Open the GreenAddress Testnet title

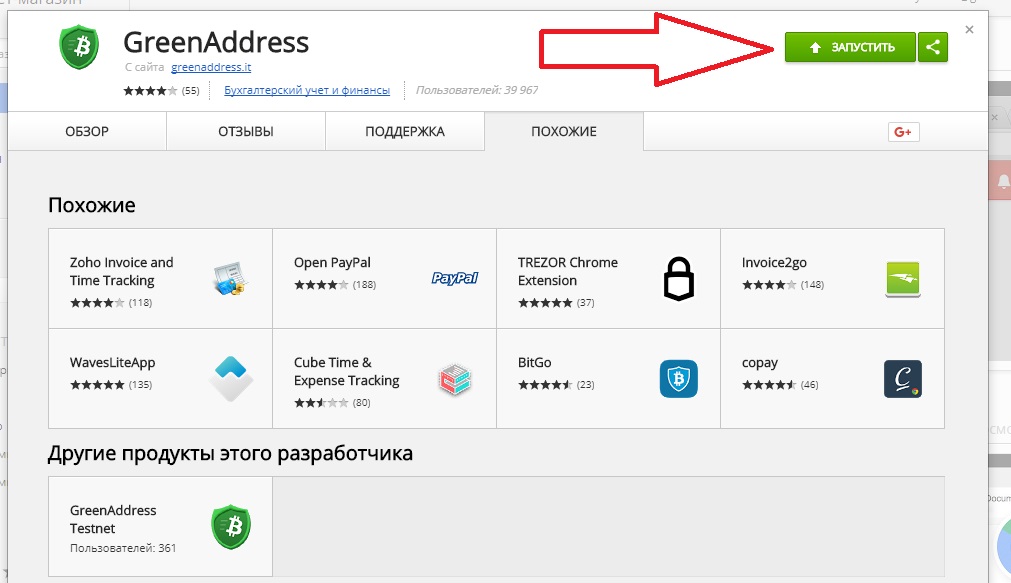coord(113,519)
